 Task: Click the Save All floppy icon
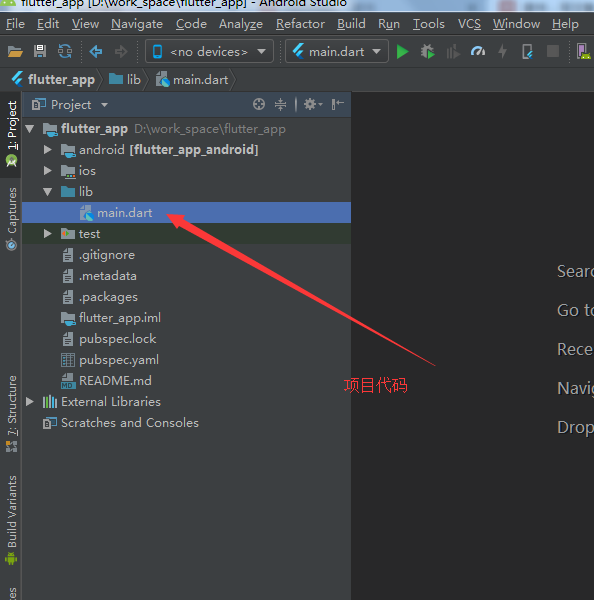[x=40, y=51]
